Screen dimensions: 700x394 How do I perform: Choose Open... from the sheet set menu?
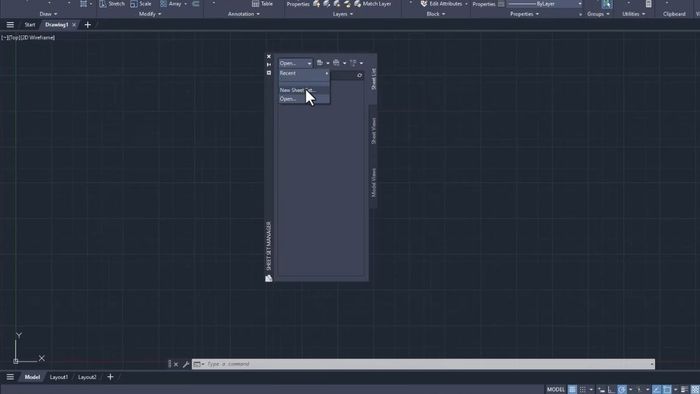(304, 99)
